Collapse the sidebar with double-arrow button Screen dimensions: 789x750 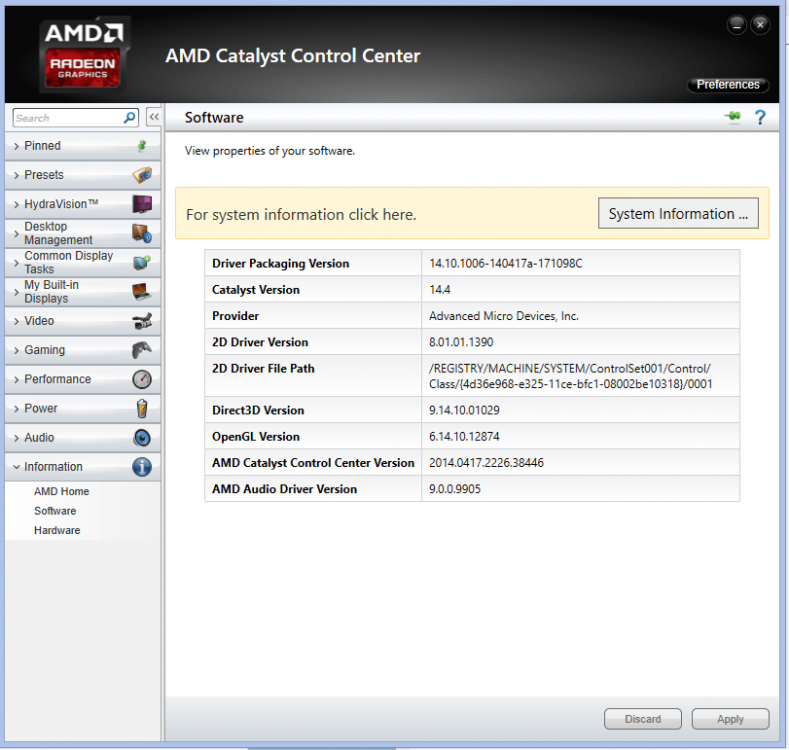coord(154,117)
